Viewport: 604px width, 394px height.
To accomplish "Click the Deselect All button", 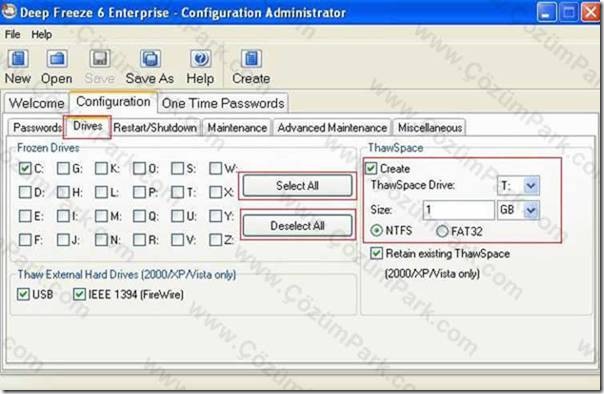I will coord(297,225).
